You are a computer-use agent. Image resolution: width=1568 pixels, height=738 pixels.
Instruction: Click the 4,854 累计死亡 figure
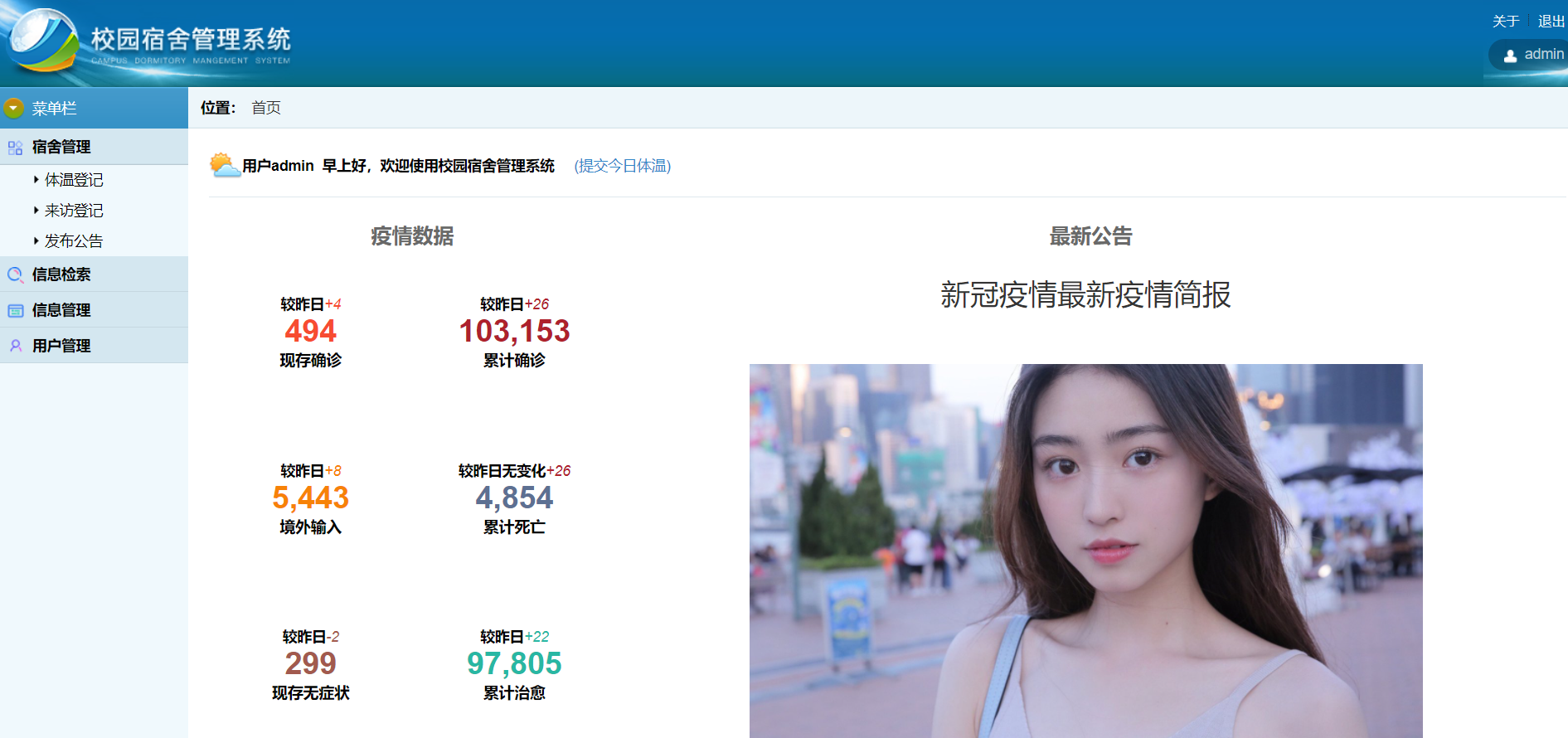point(514,498)
